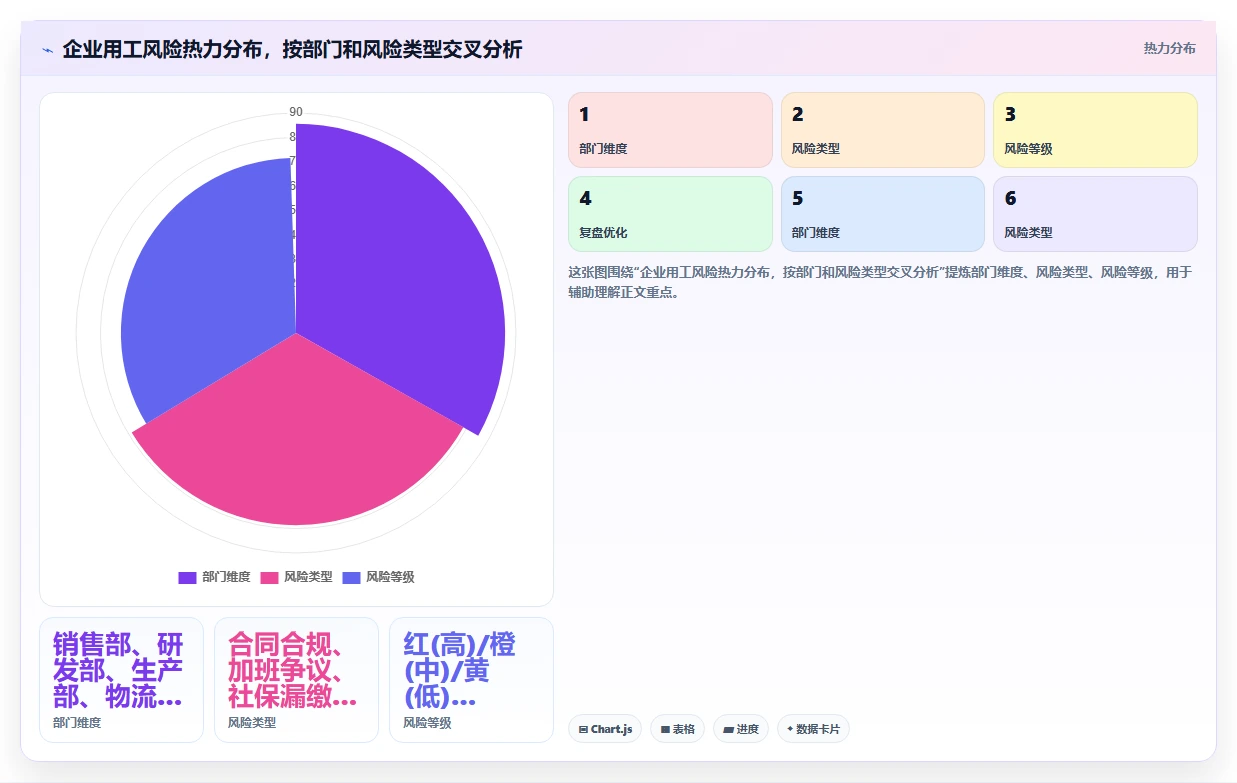1237x783 pixels.
Task: Open card 6 labeled 风险类型
Action: point(1095,214)
